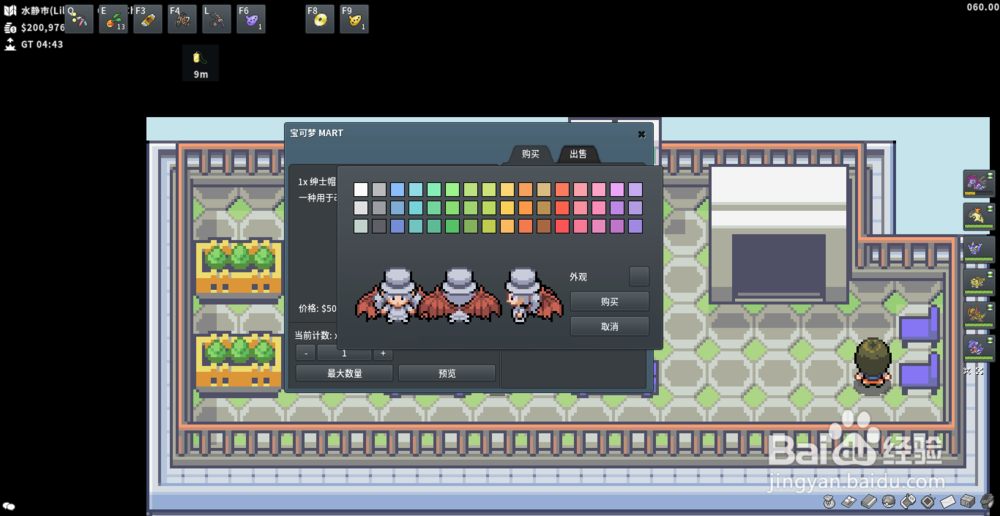Pick the darkest gray swatch in bottom row

[x=379, y=226]
